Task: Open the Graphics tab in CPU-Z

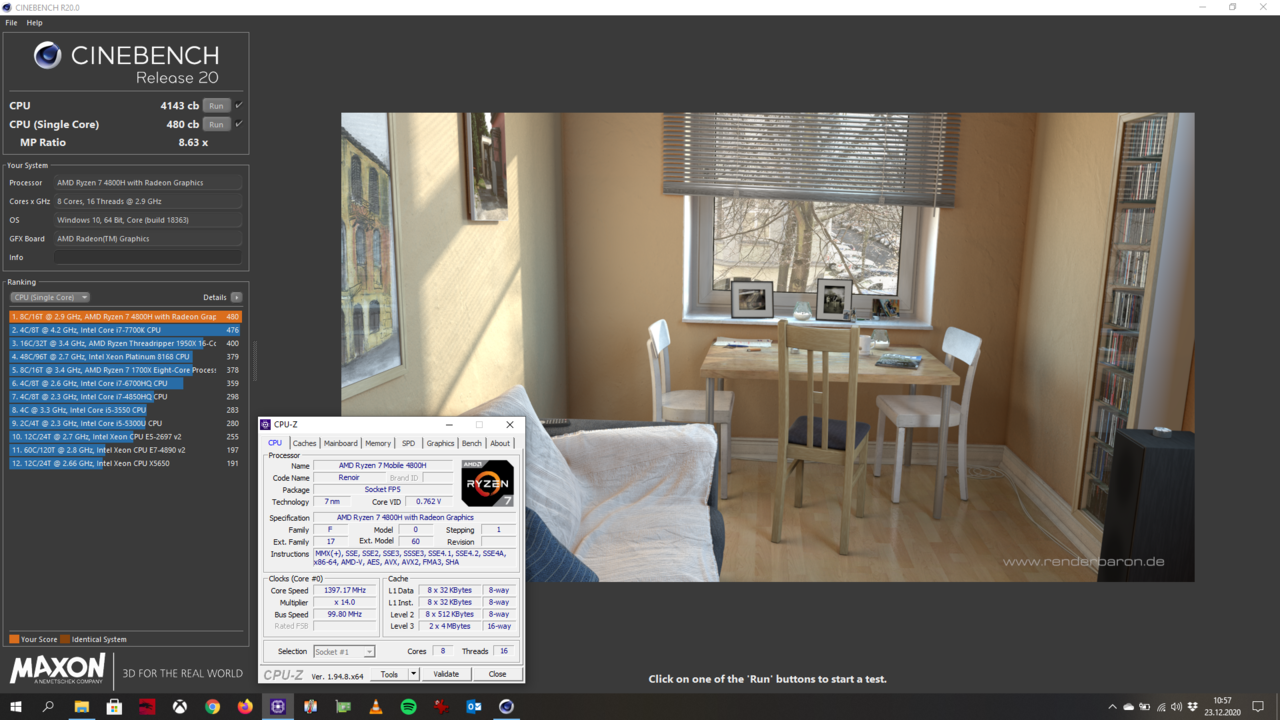Action: 440,443
